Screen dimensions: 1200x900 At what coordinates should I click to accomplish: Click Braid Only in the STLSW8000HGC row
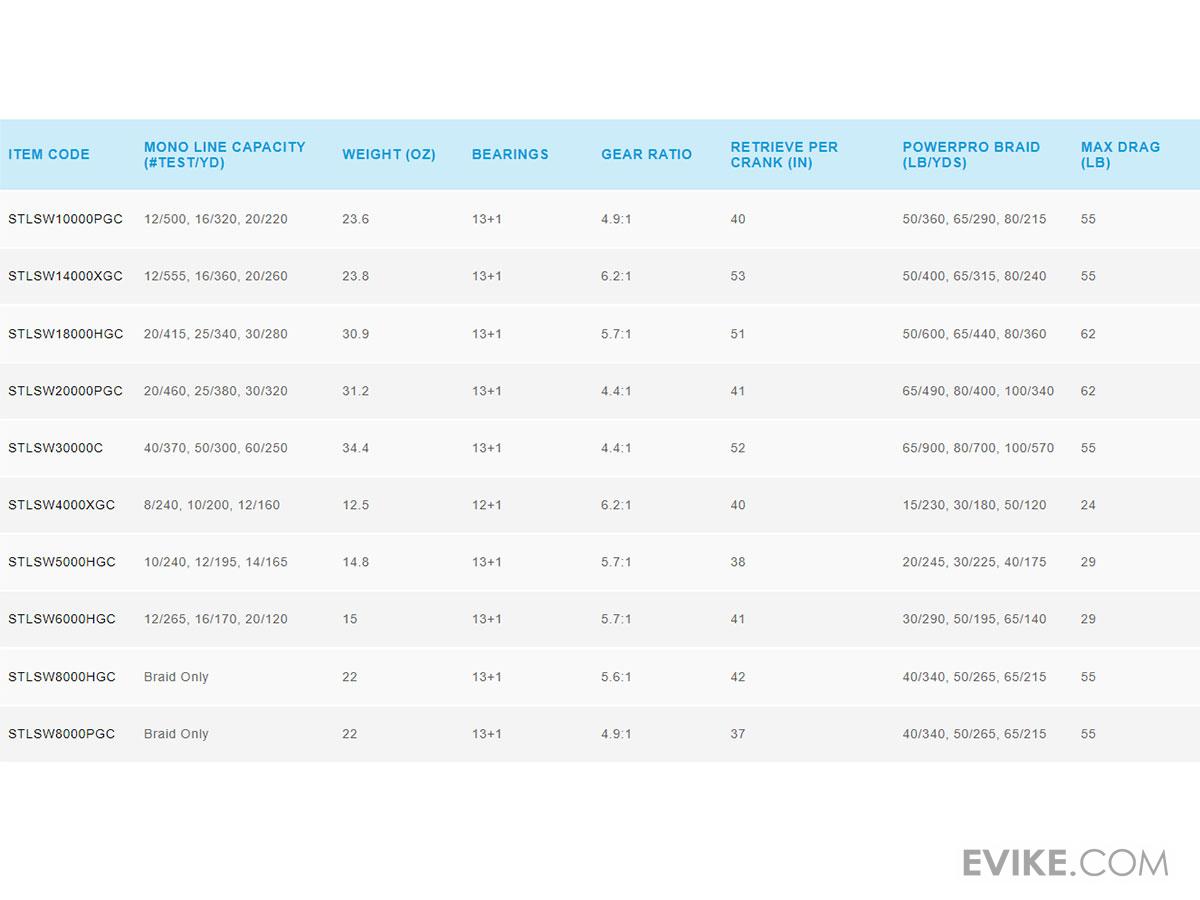pos(176,677)
